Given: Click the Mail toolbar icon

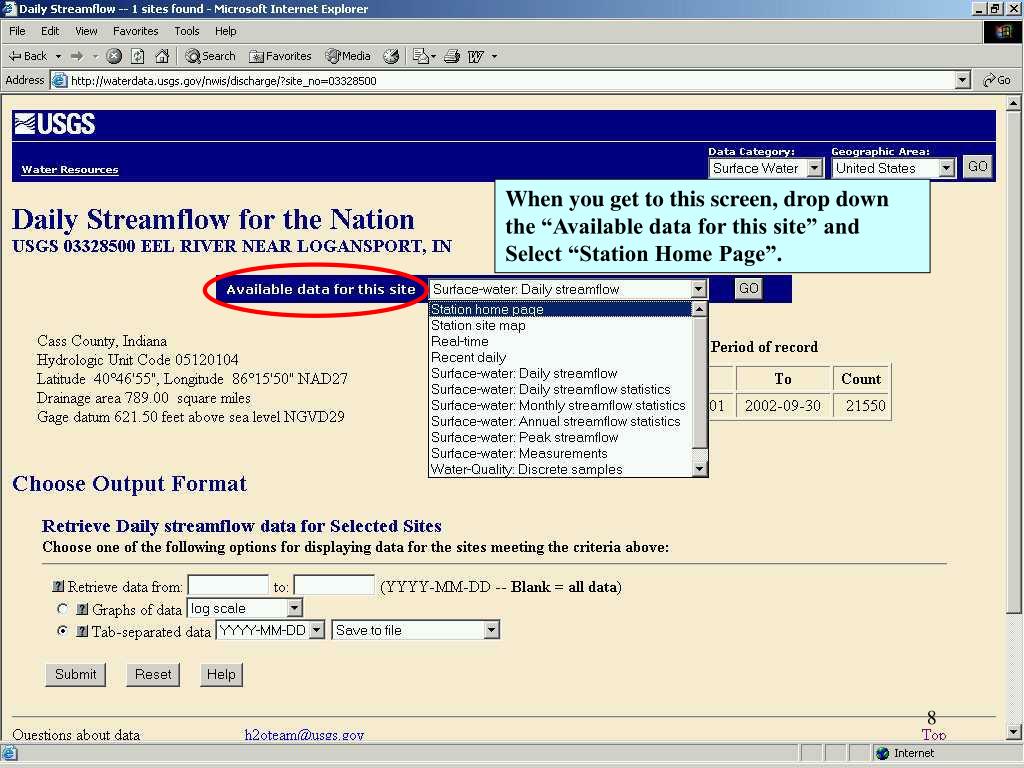Looking at the screenshot, I should [421, 56].
